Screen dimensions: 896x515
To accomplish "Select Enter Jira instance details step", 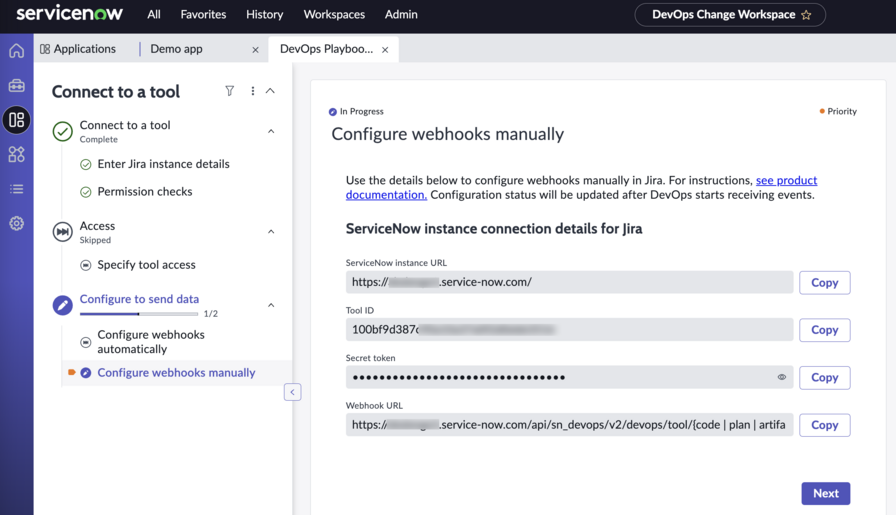I will (163, 164).
